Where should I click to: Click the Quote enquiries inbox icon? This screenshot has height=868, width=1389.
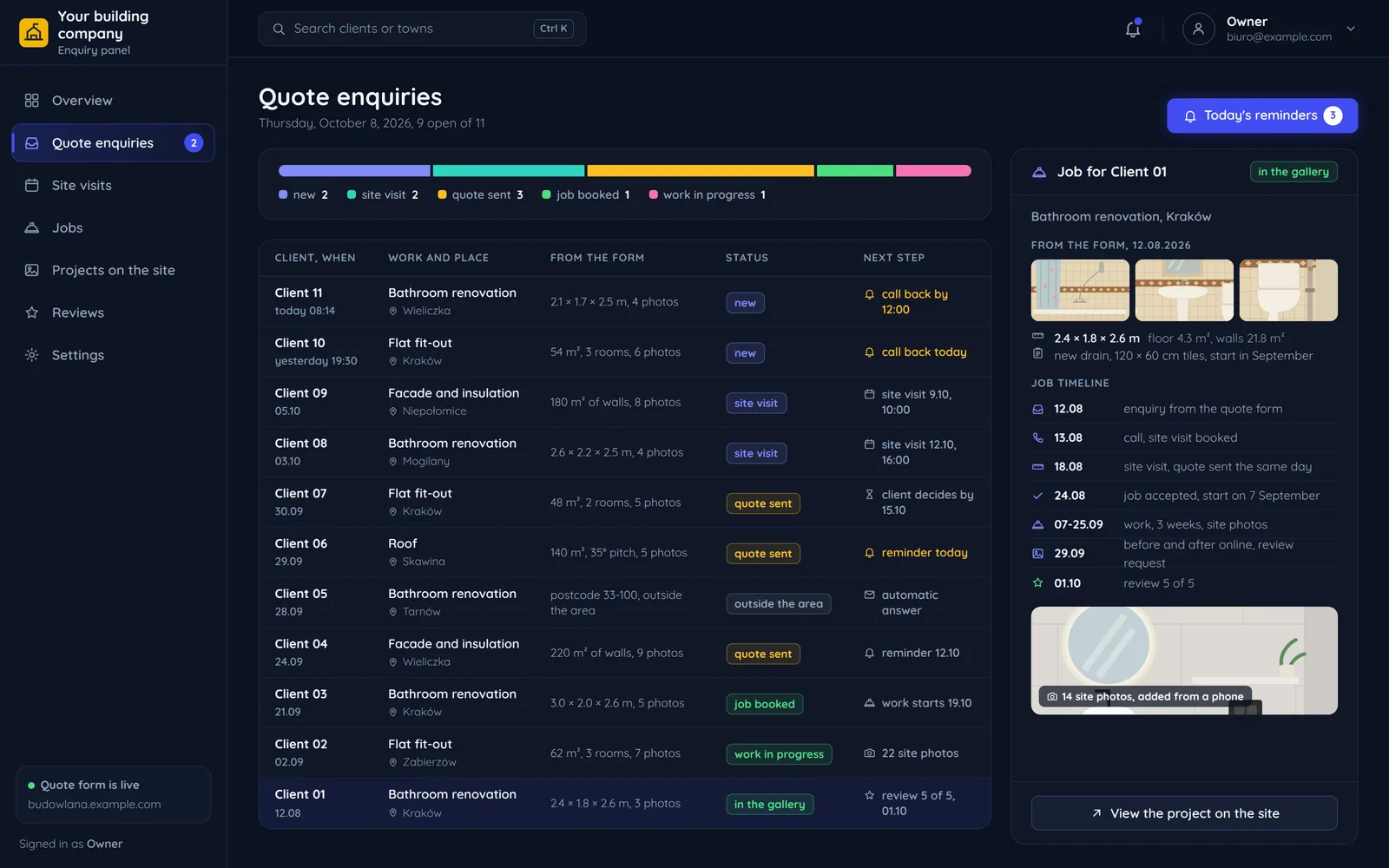32,143
